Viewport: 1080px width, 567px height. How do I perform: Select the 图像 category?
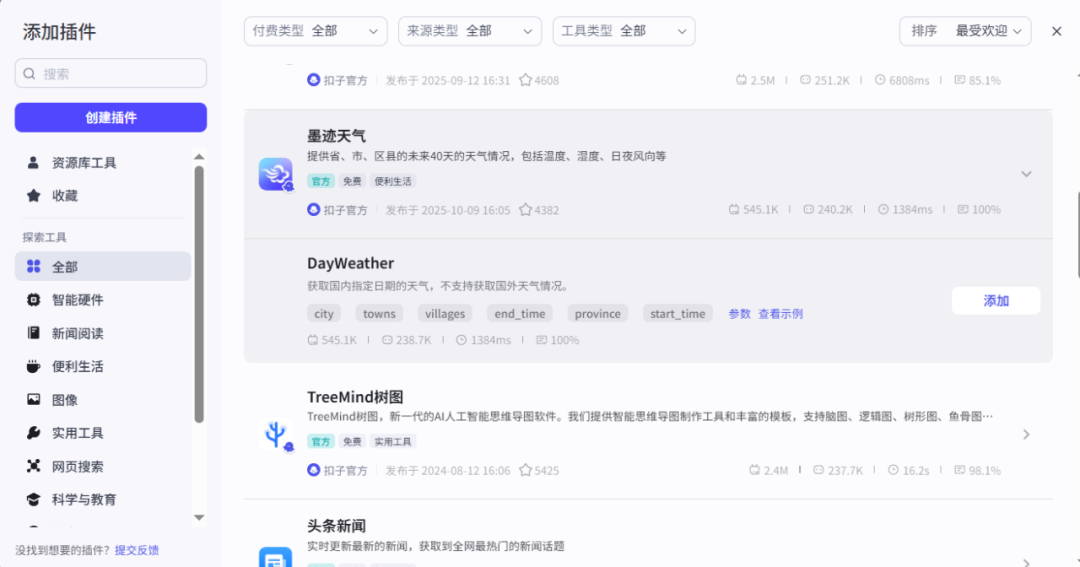[x=103, y=400]
